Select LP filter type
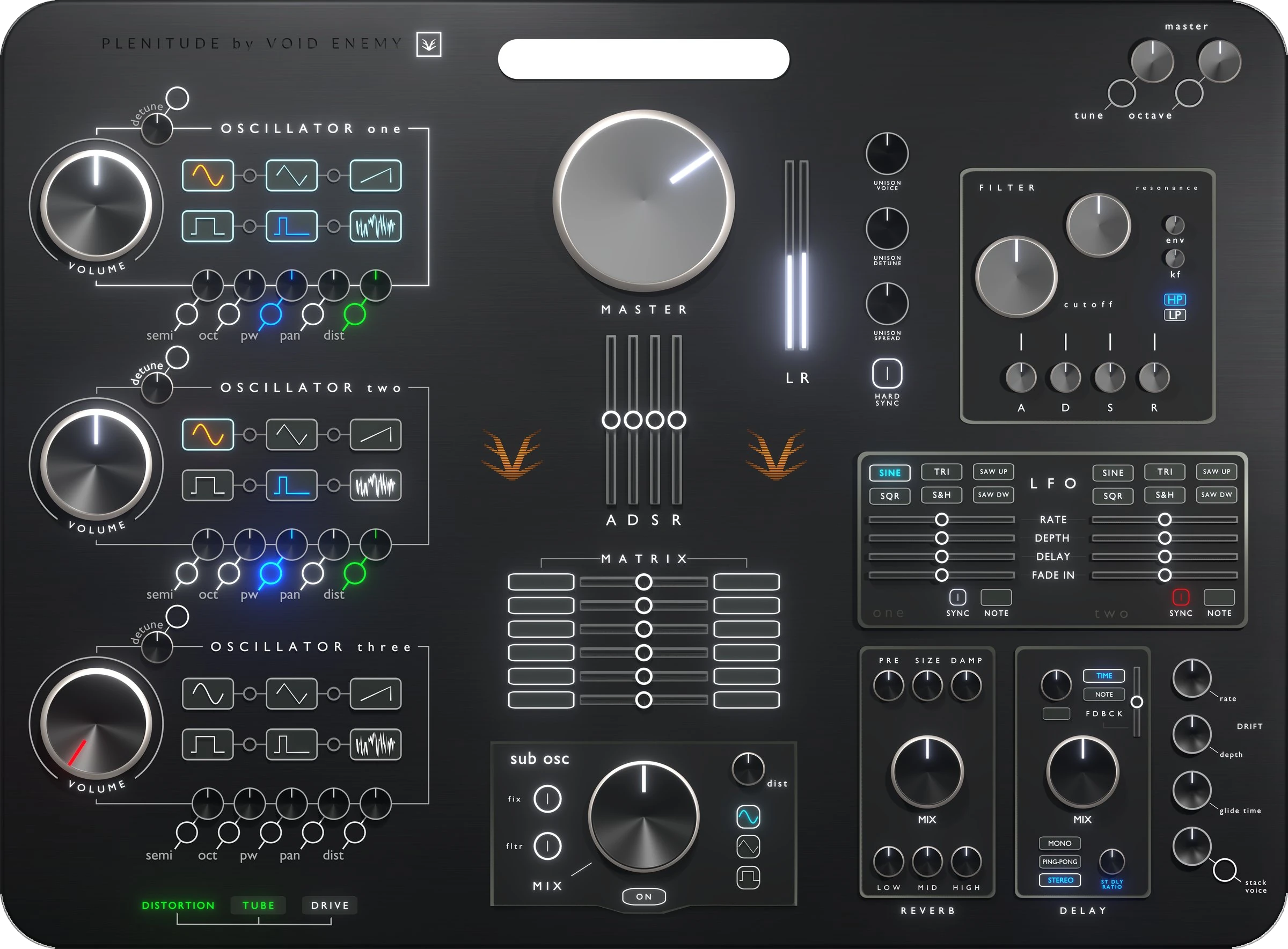Screen dimensions: 1288x949 1175,315
